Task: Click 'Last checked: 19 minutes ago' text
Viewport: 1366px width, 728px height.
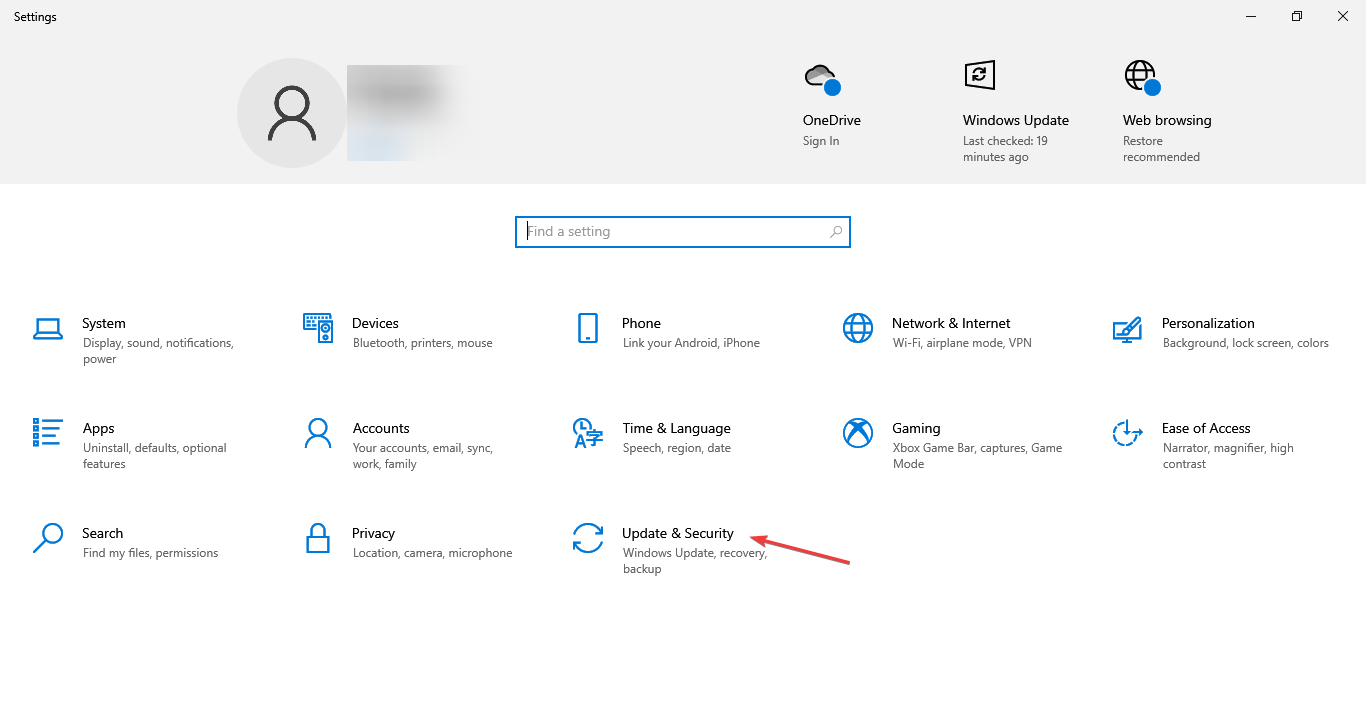Action: [x=1005, y=149]
